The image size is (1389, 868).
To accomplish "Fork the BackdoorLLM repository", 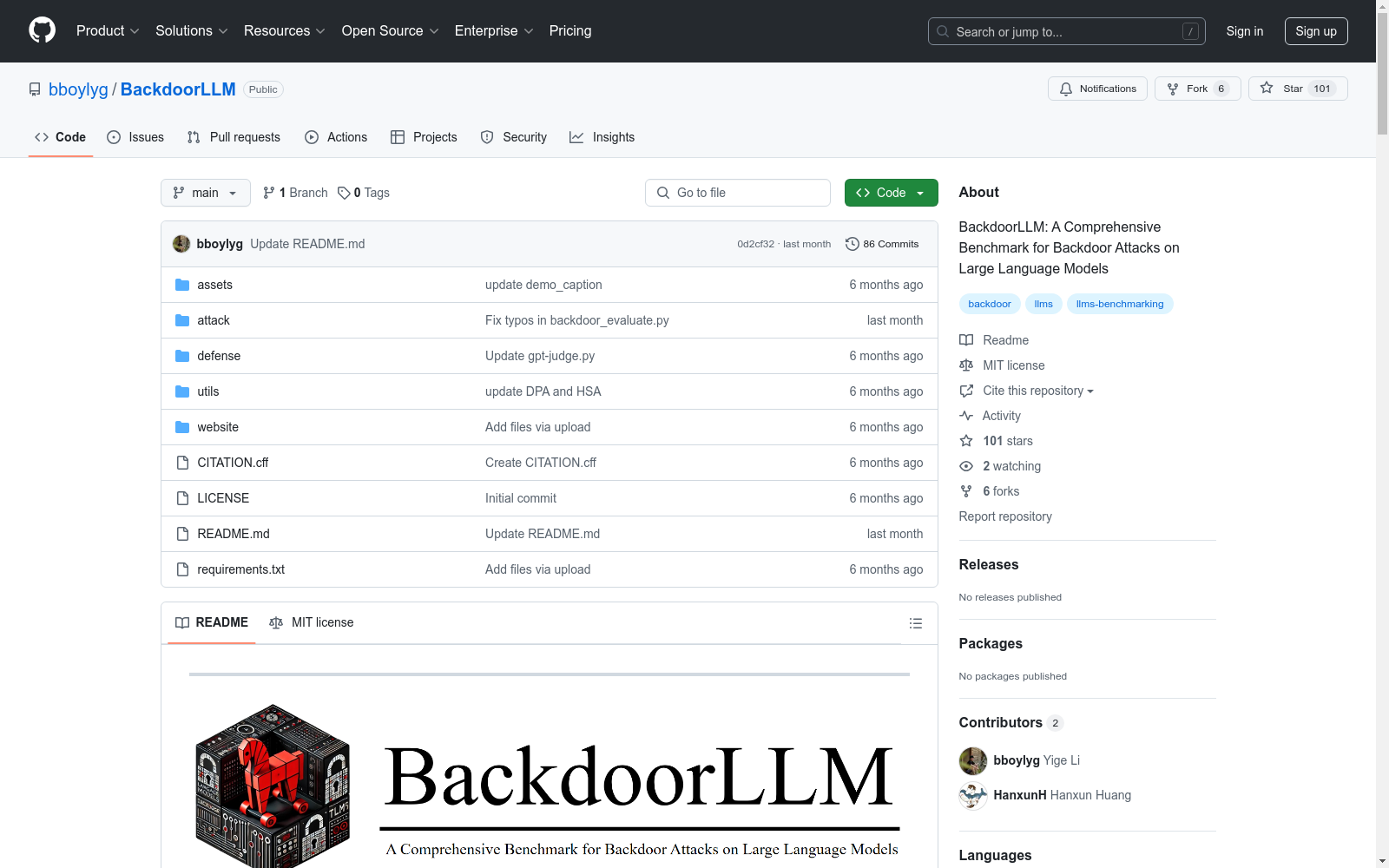I will (x=1197, y=89).
